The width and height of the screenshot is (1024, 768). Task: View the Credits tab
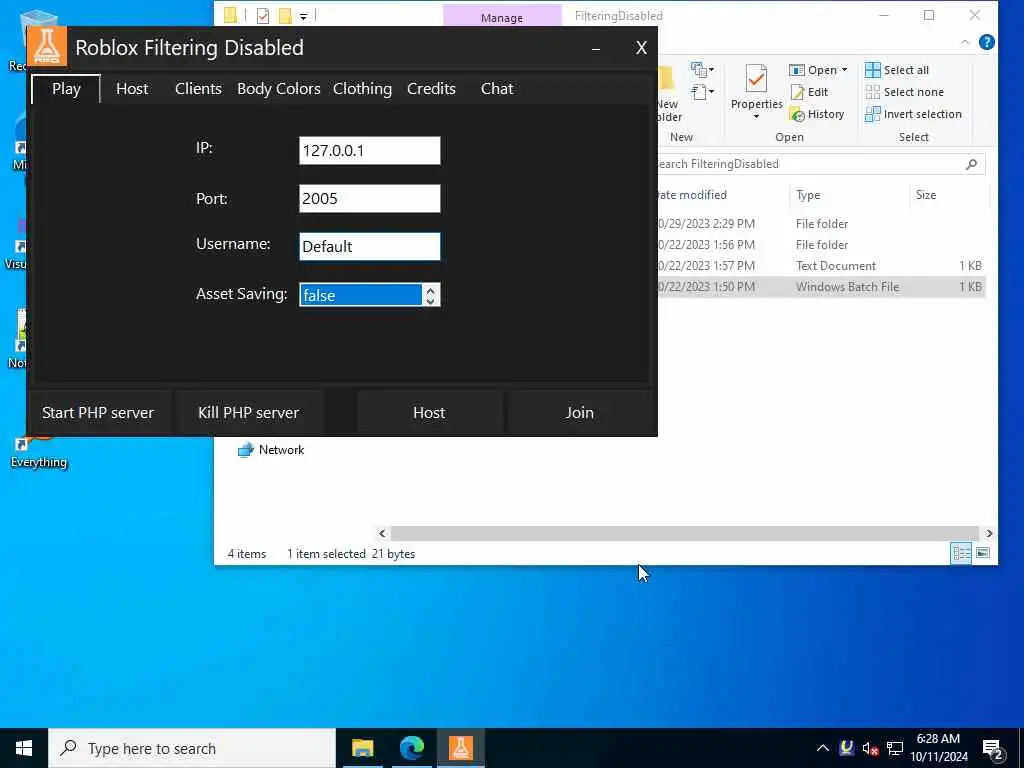tap(431, 89)
